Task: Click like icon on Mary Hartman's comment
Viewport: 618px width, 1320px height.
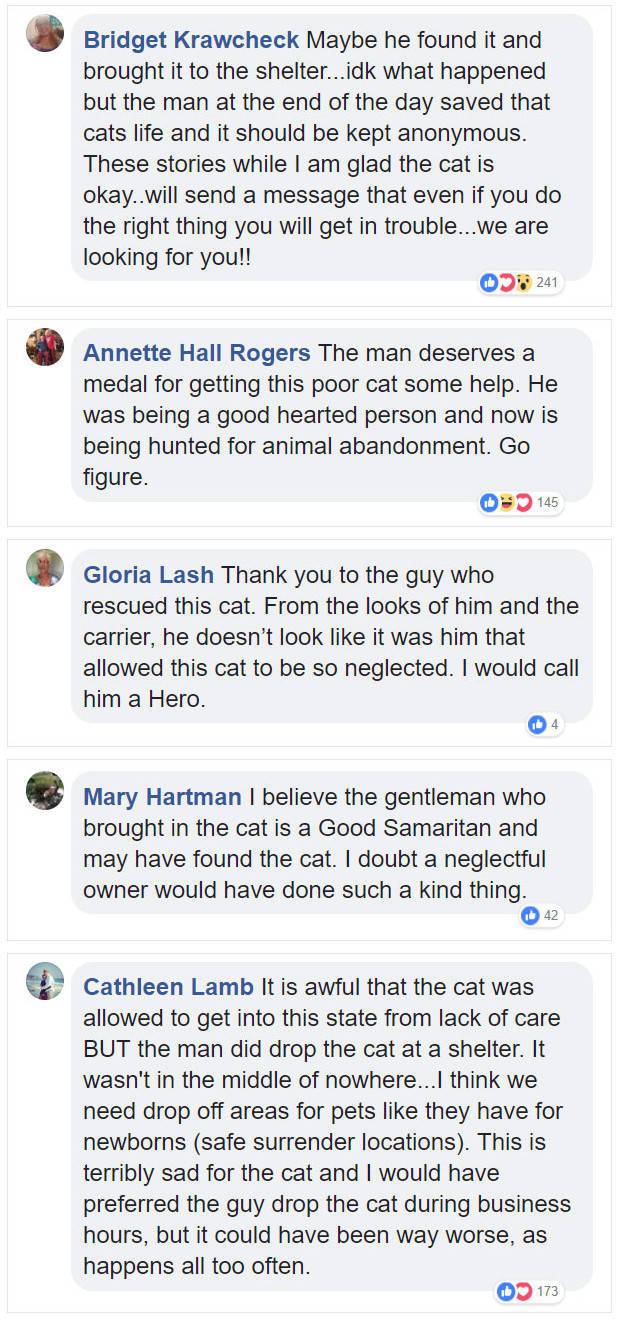Action: click(531, 915)
